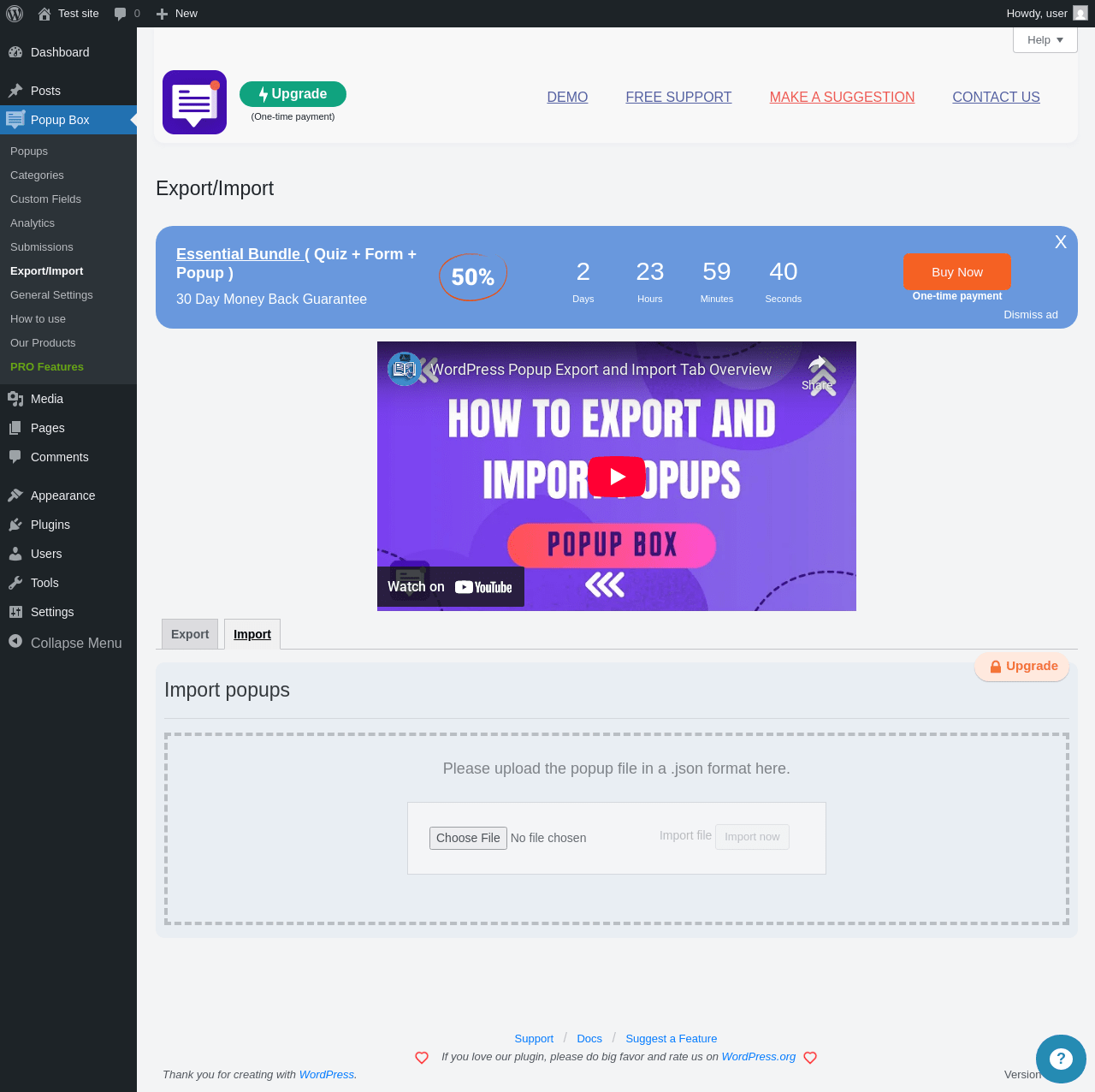Click the purple Popup Box plugin logo

(194, 102)
